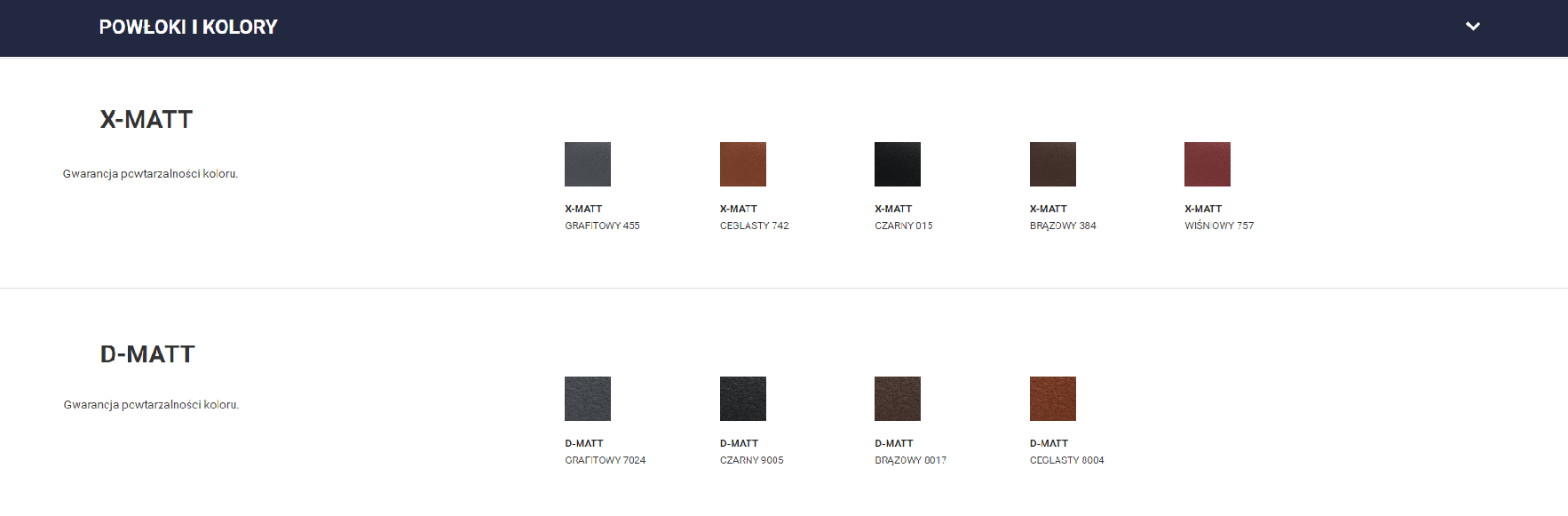Click the Ceglasty 742 text label
The width and height of the screenshot is (1568, 516).
754,226
